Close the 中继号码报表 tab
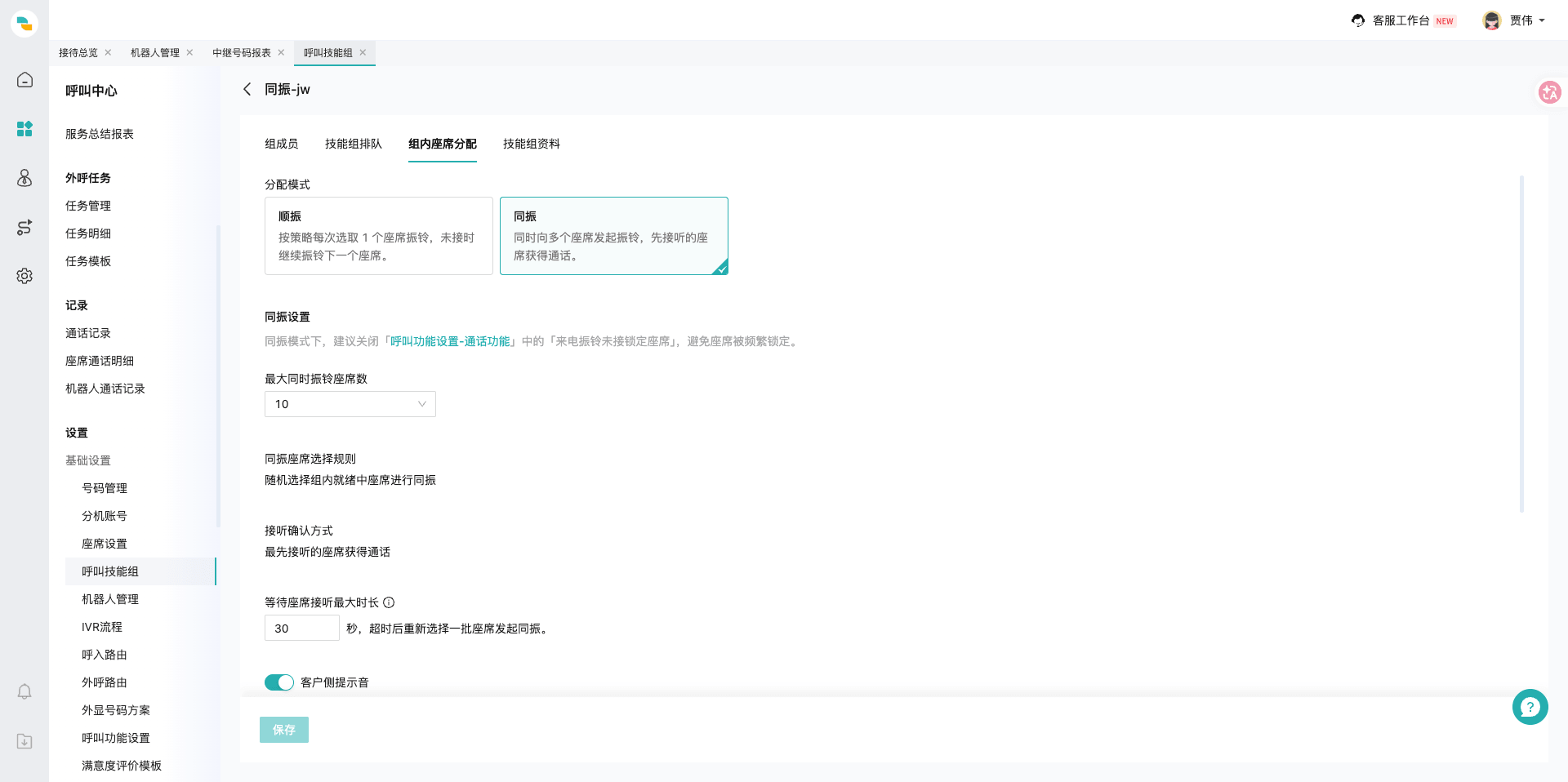Image resolution: width=1568 pixels, height=782 pixels. [281, 52]
